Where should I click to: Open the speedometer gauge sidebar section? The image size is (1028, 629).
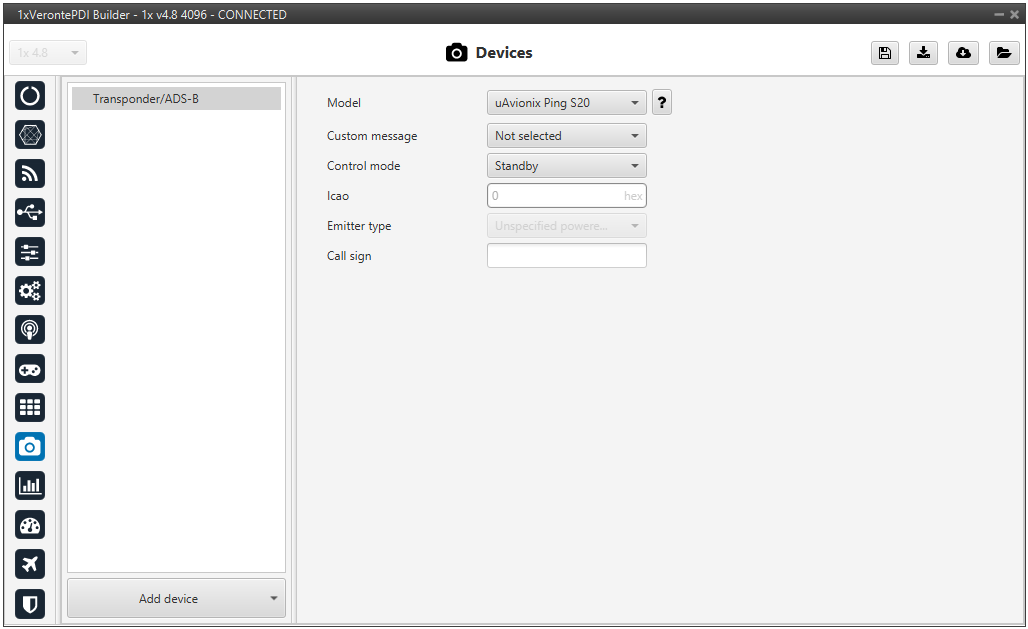[30, 525]
